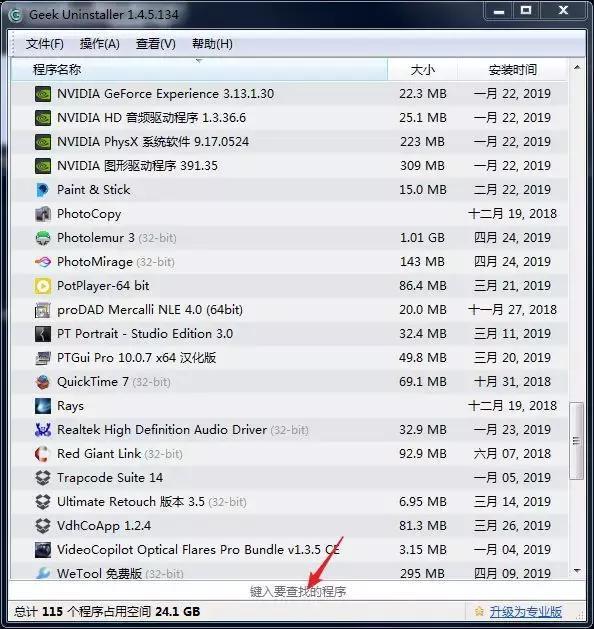Select proDAD Mercalli NLE 4.0 entry
Viewport: 594px width, 629px height.
coord(289,310)
